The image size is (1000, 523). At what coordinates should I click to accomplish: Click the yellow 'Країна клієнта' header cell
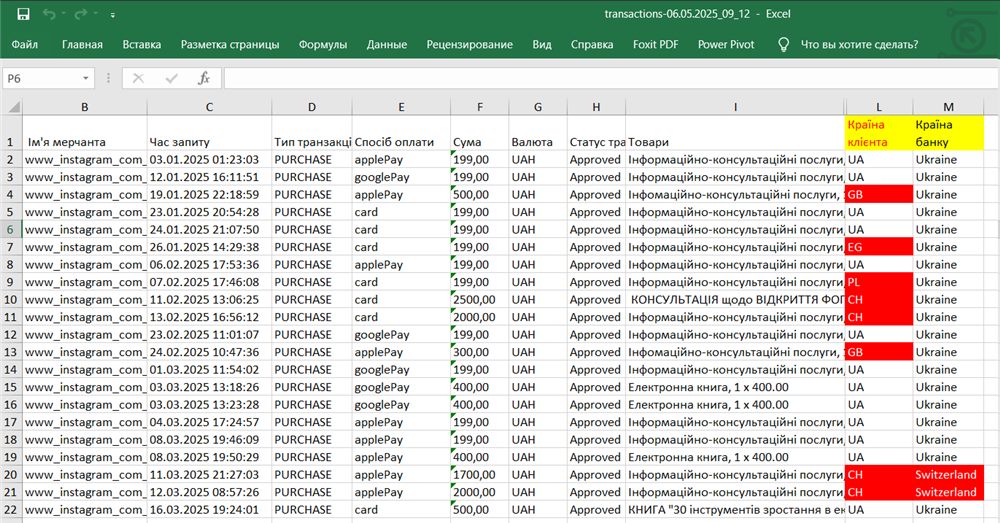click(879, 133)
